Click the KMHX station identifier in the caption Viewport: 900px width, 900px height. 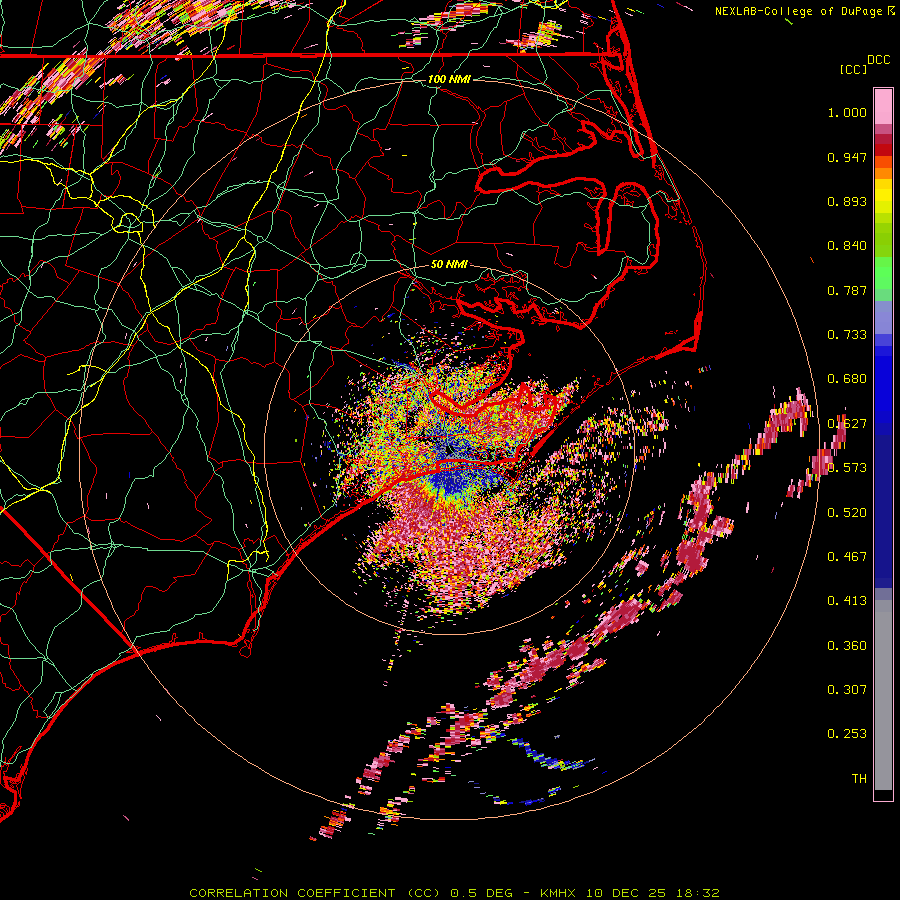pos(559,893)
